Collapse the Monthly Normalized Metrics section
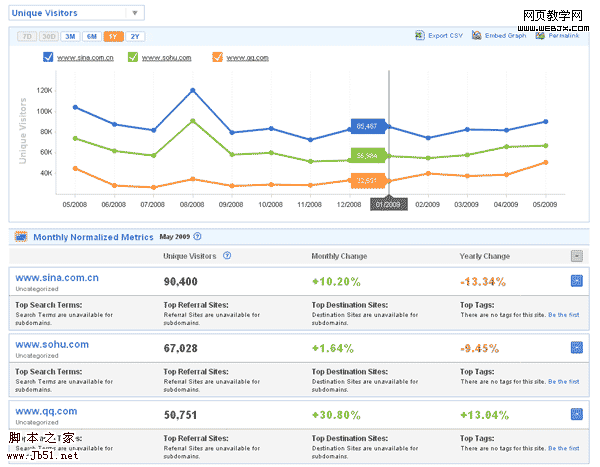The width and height of the screenshot is (600, 467). [x=20, y=237]
